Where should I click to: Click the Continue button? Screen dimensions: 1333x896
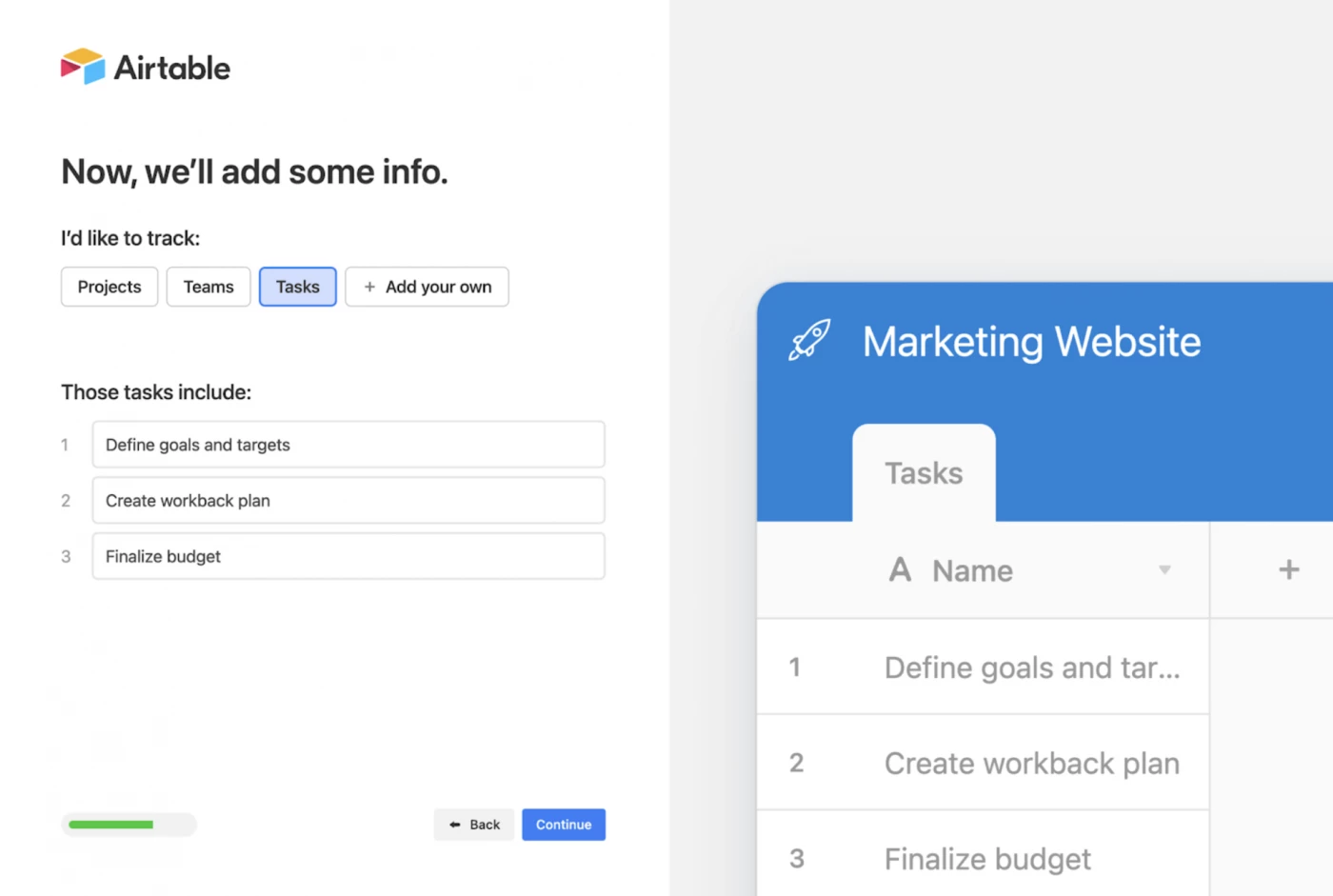pos(564,825)
